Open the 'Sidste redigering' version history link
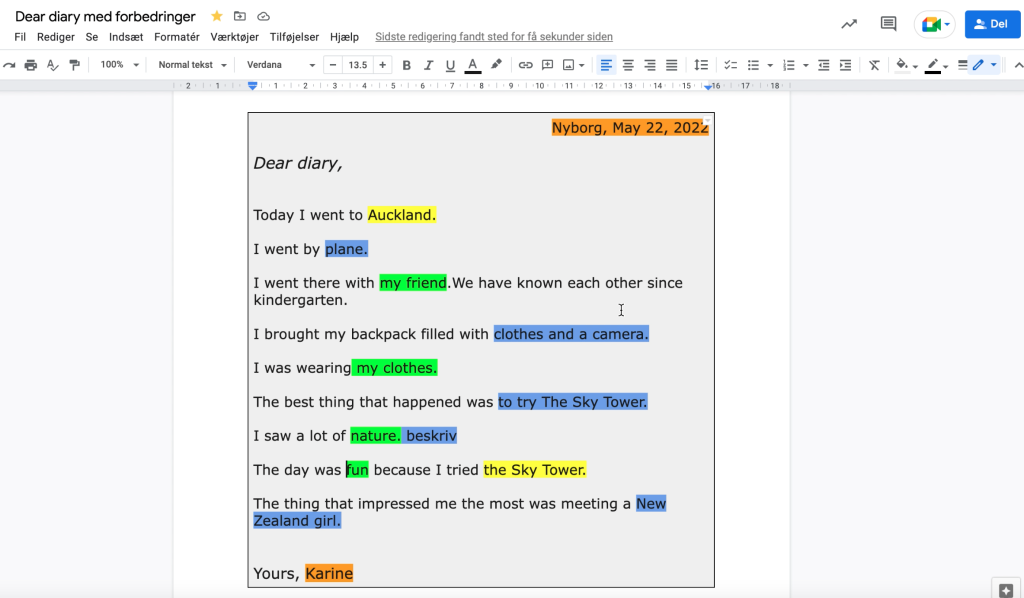 pos(493,37)
